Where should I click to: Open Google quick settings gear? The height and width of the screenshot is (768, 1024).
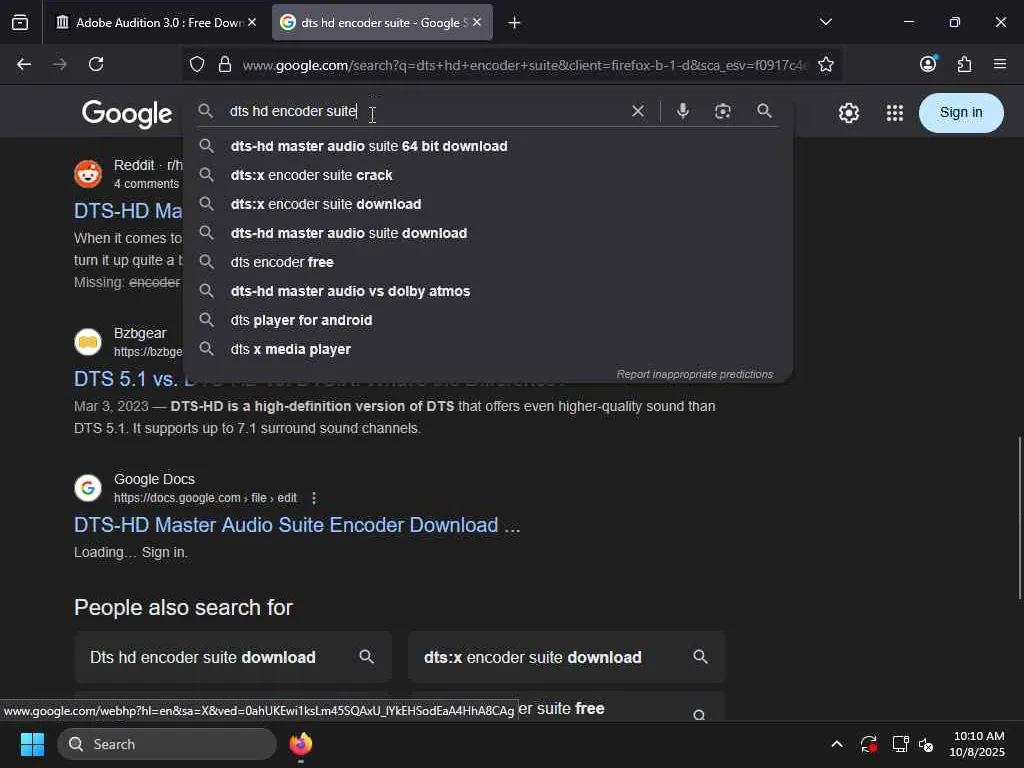848,113
